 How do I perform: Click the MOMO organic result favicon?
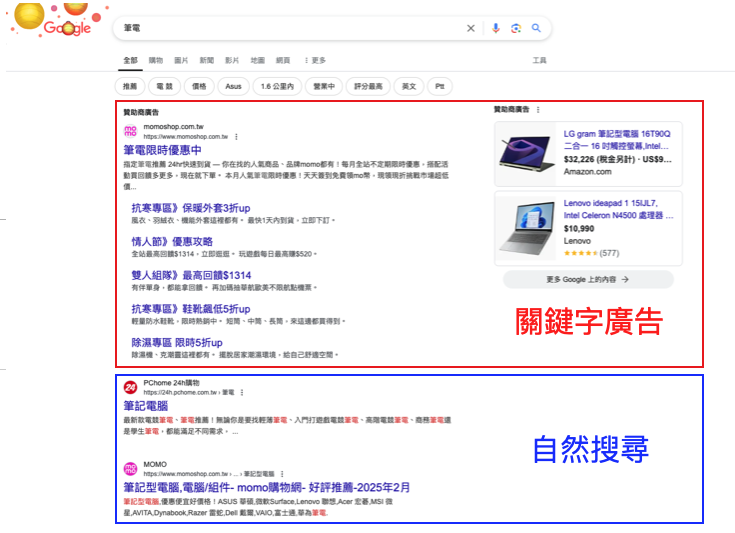click(130, 468)
